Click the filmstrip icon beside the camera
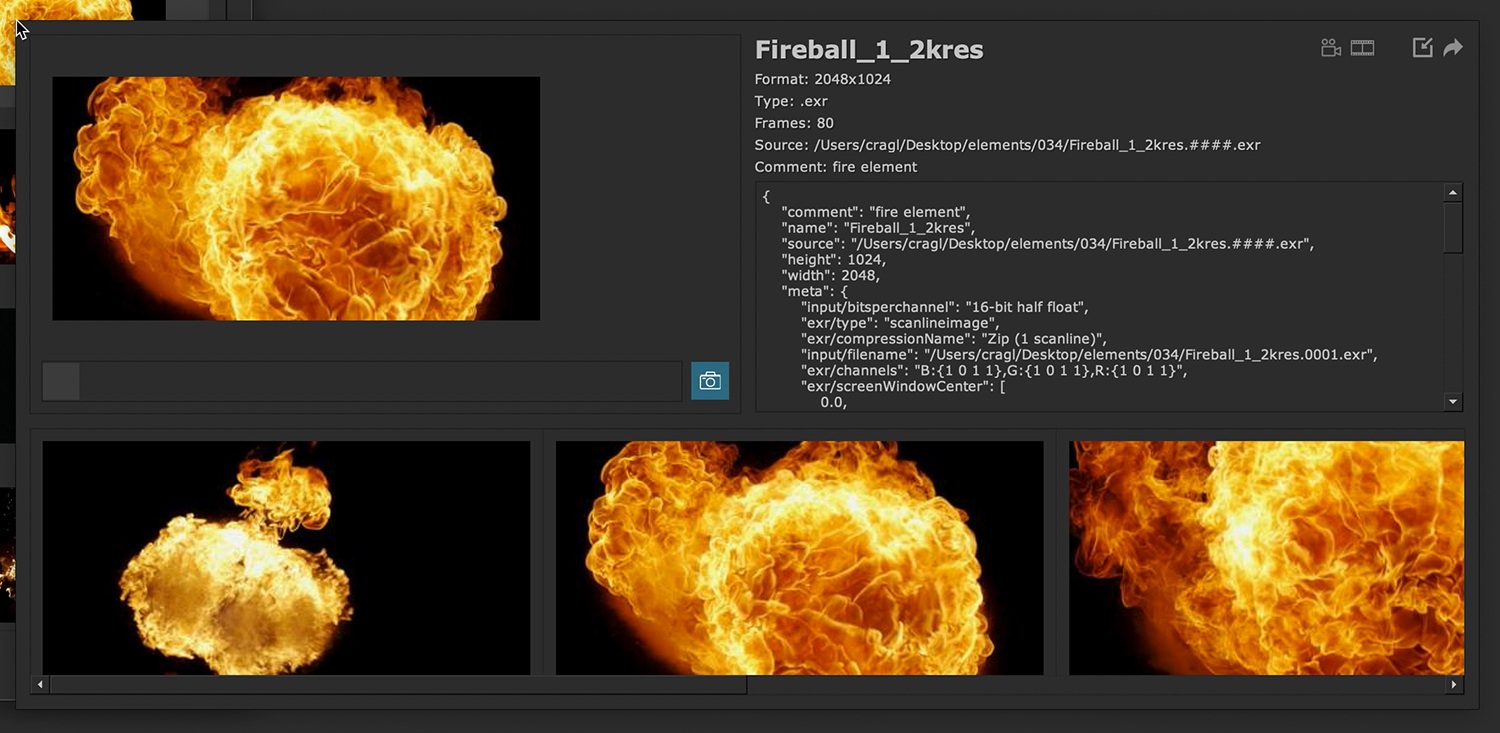 (x=1362, y=48)
